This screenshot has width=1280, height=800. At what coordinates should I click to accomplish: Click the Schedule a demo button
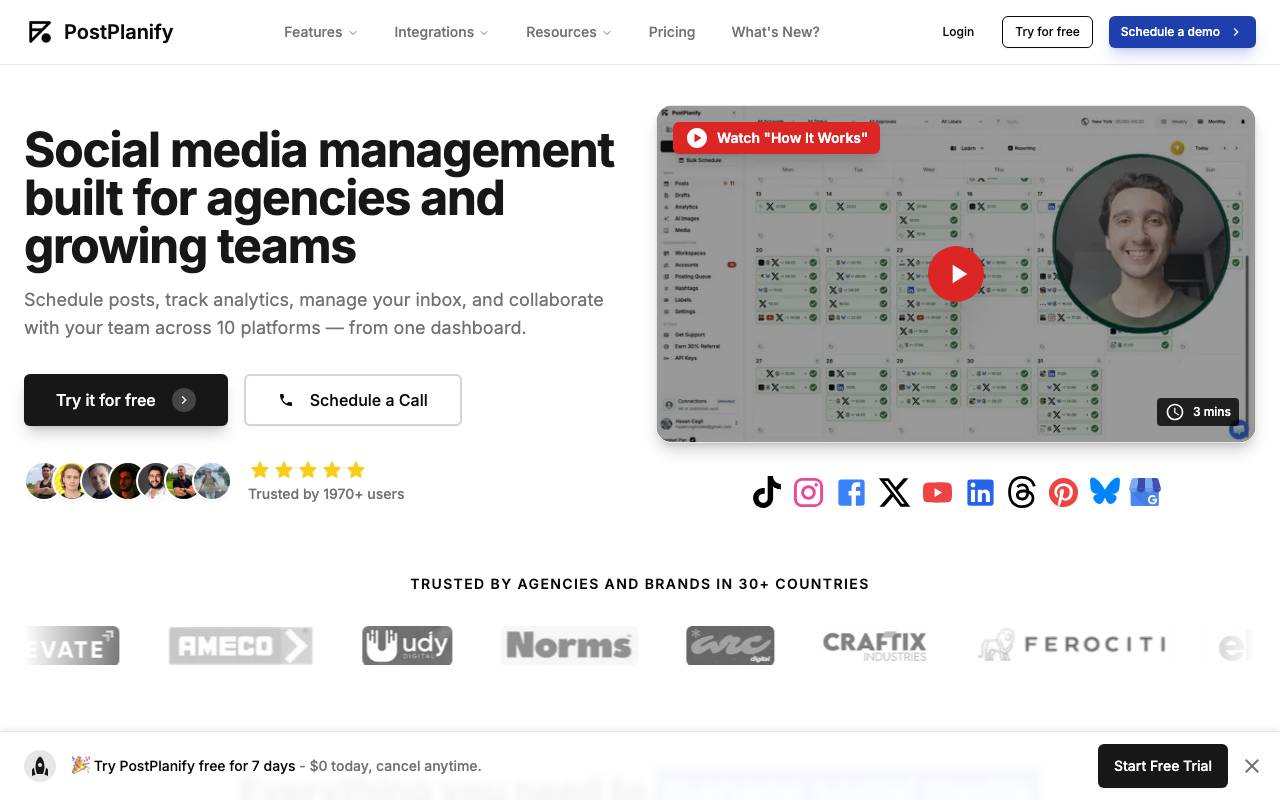coord(1182,32)
